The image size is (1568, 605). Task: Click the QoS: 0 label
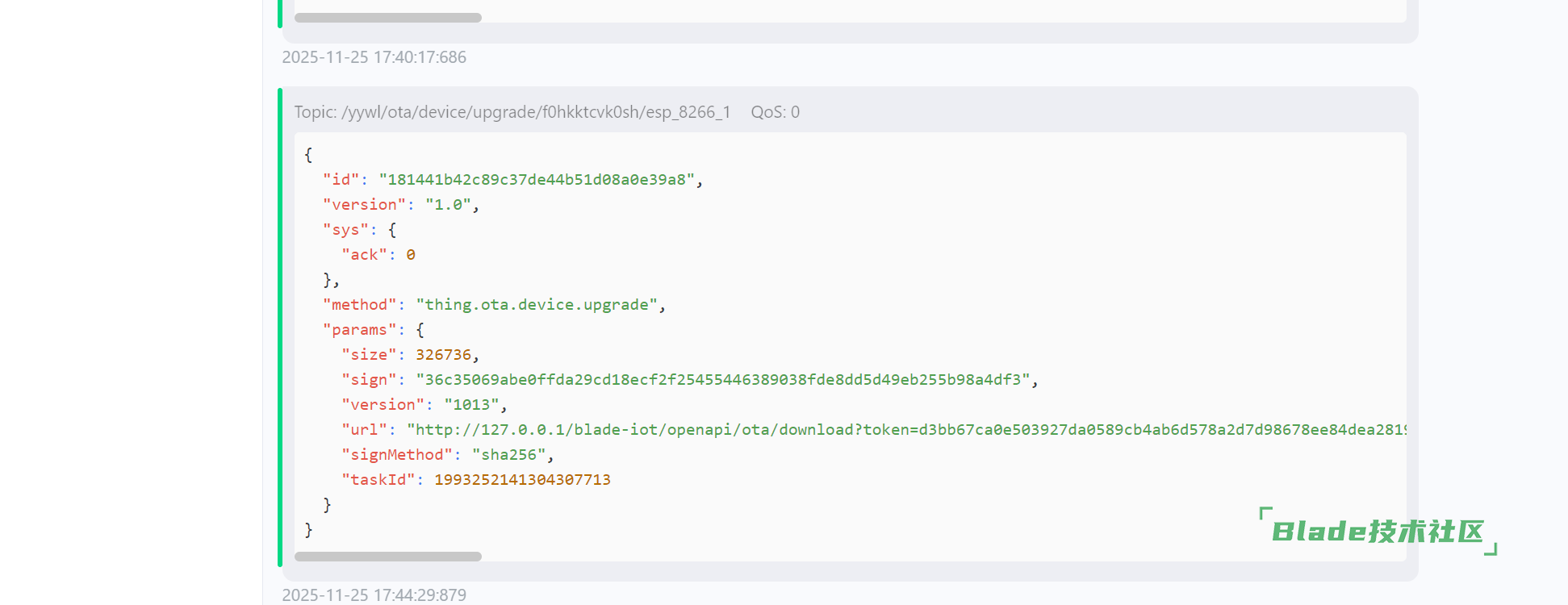(x=775, y=112)
